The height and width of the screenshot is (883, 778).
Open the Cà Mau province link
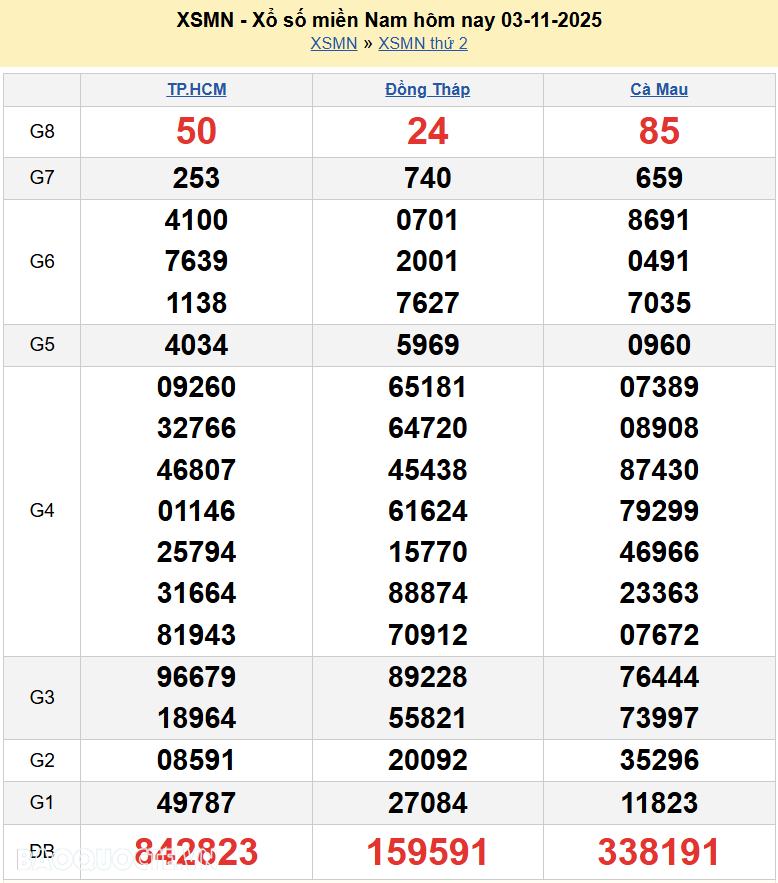[x=659, y=89]
